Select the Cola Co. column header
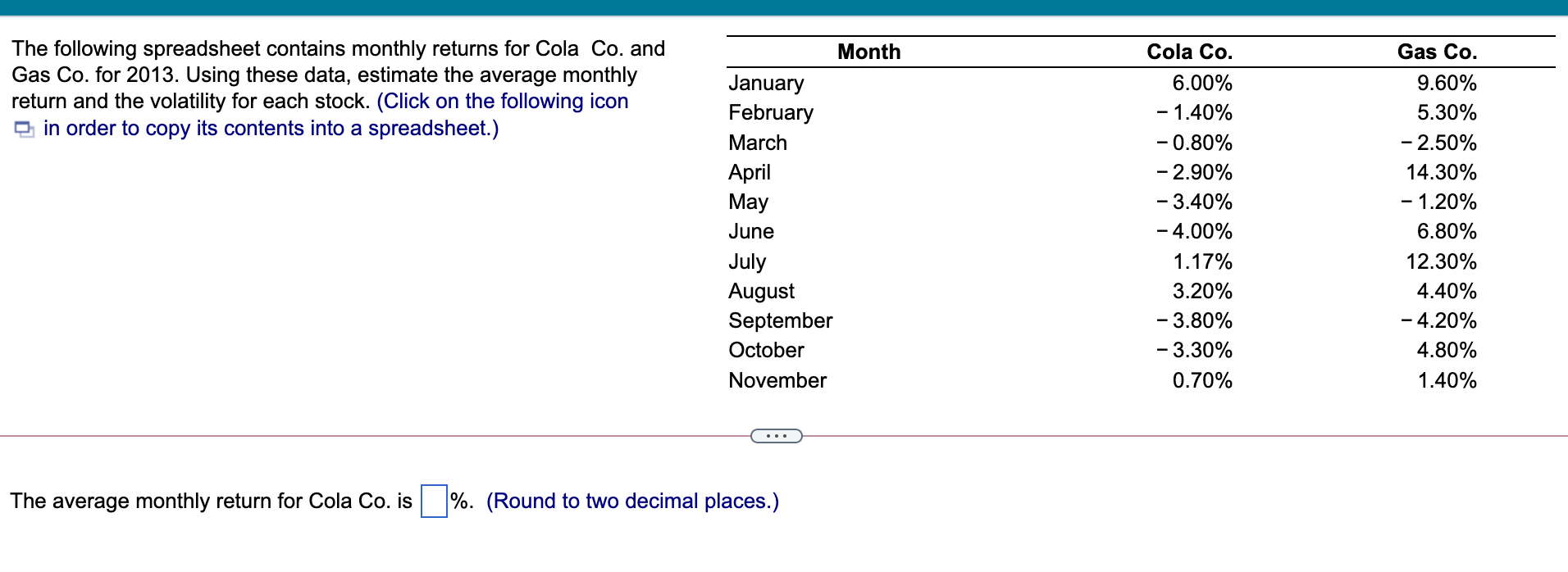1568x572 pixels. point(1188,52)
